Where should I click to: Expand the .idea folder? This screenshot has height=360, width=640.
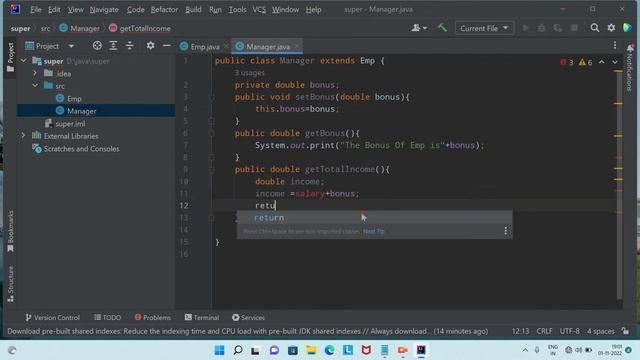[35, 73]
